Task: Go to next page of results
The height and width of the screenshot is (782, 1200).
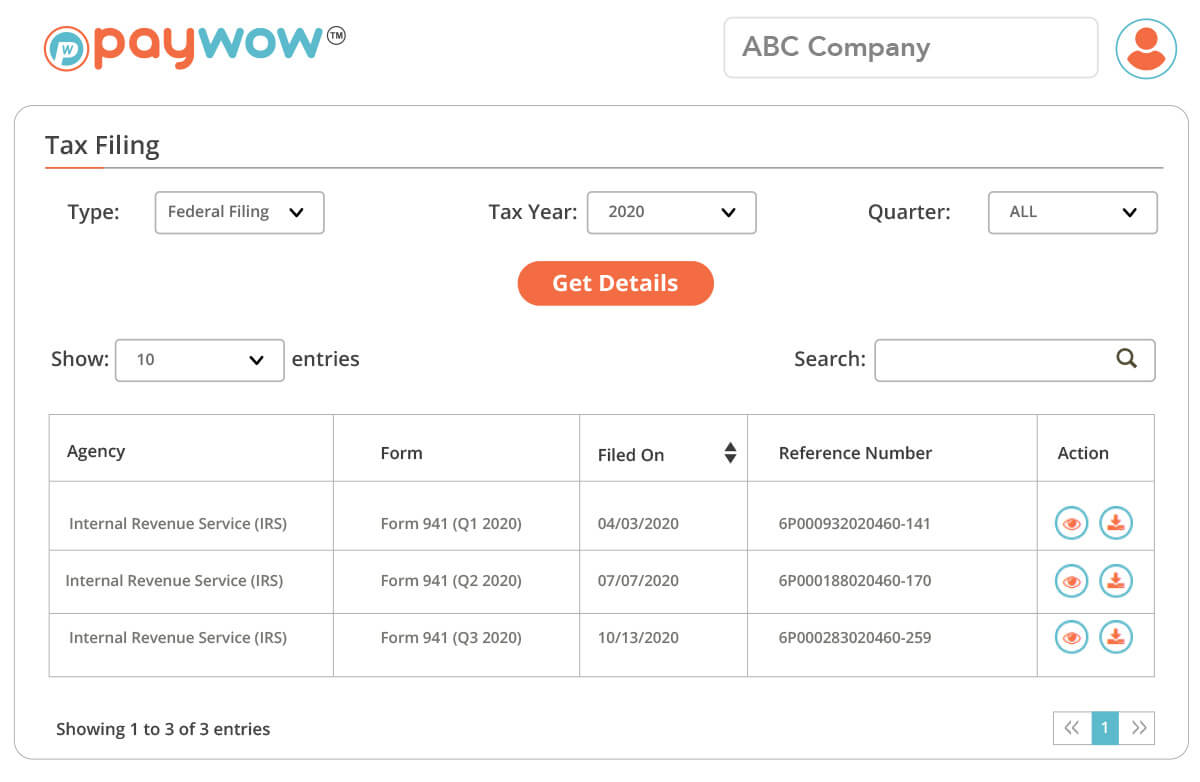Action: tap(1138, 728)
